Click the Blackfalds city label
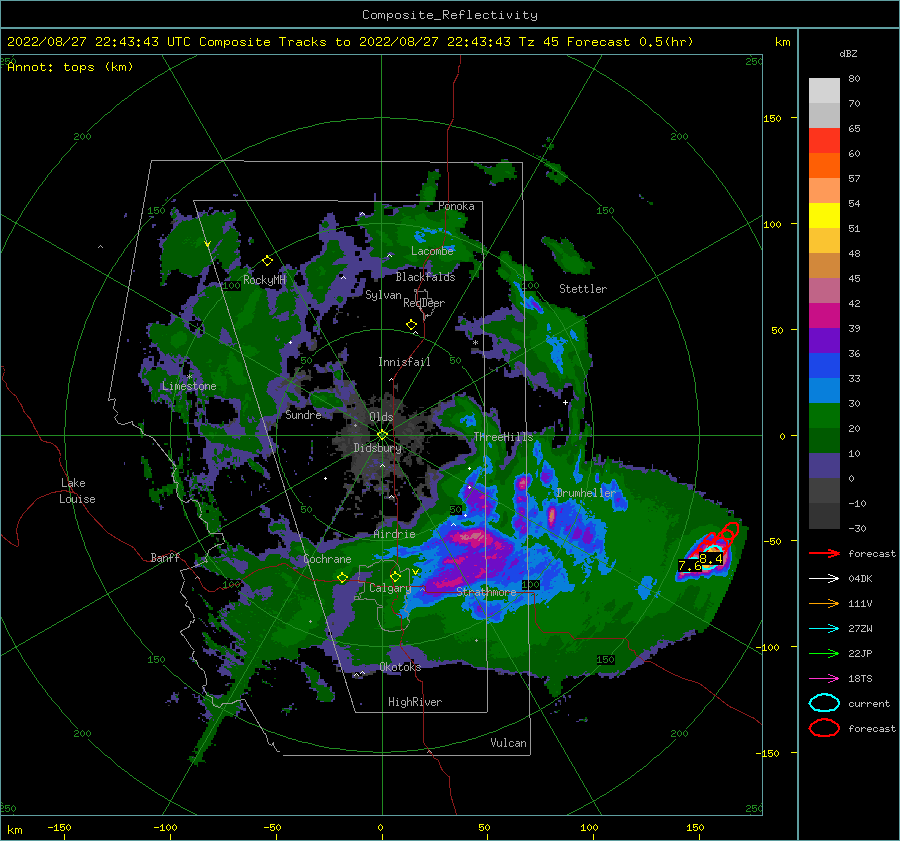Image resolution: width=900 pixels, height=841 pixels. 425,277
